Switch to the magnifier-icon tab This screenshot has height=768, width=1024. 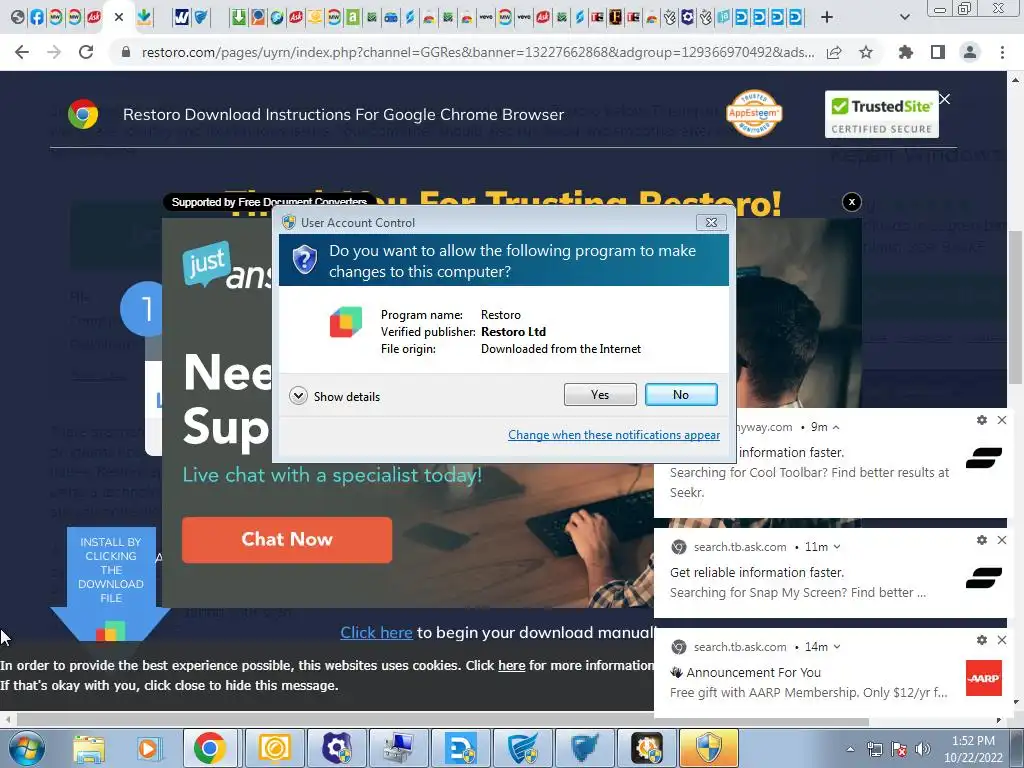[258, 17]
